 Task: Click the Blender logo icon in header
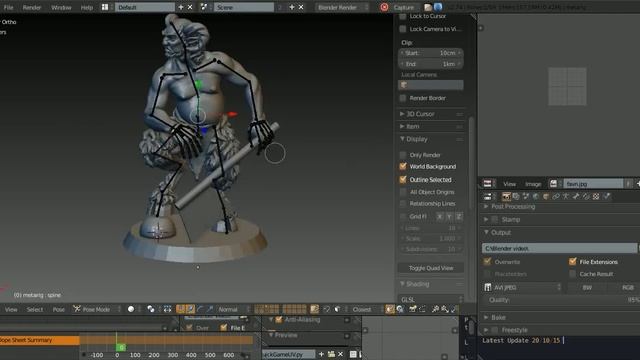coord(438,7)
